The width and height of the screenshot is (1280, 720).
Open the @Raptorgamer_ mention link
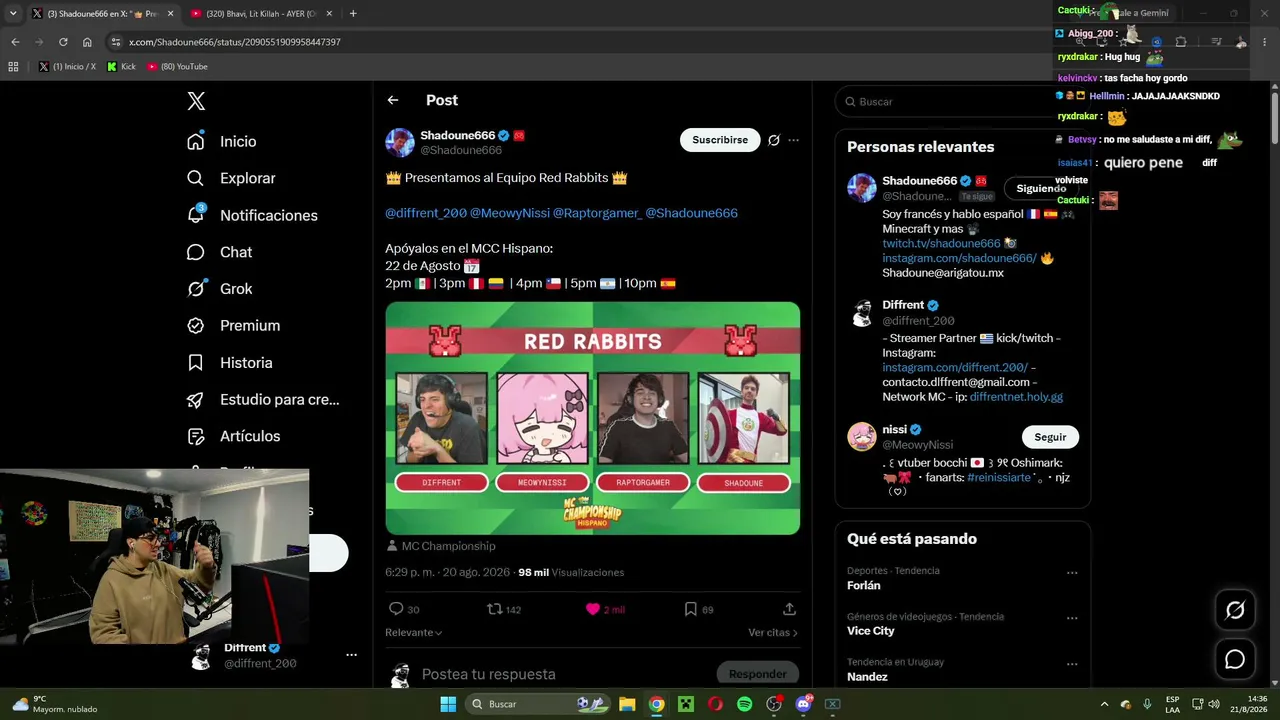pos(597,213)
